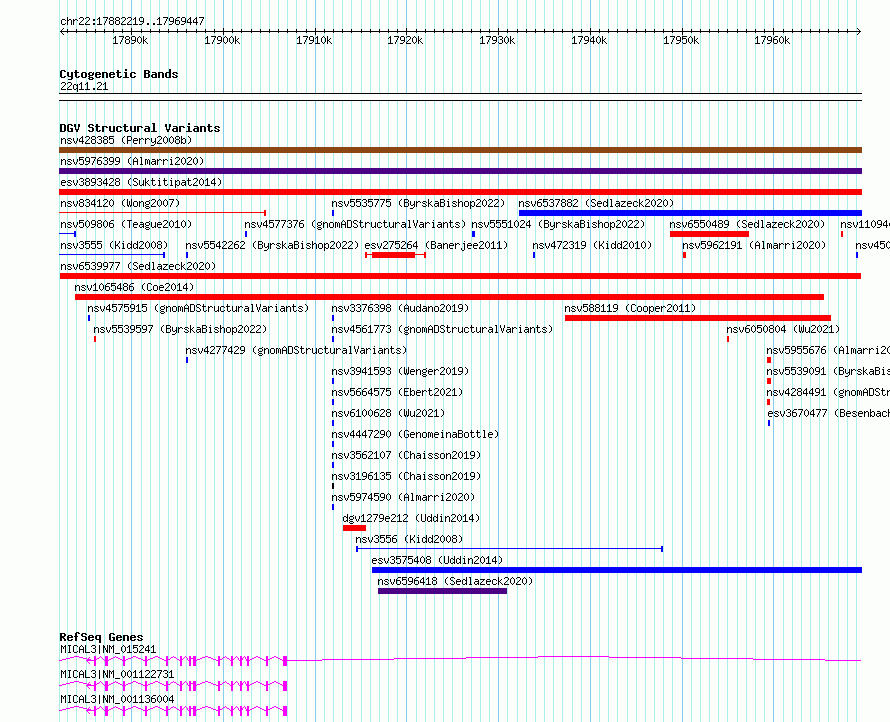Click nsv5974590 (Almarri2020) label
This screenshot has height=722, width=890.
[x=404, y=497]
